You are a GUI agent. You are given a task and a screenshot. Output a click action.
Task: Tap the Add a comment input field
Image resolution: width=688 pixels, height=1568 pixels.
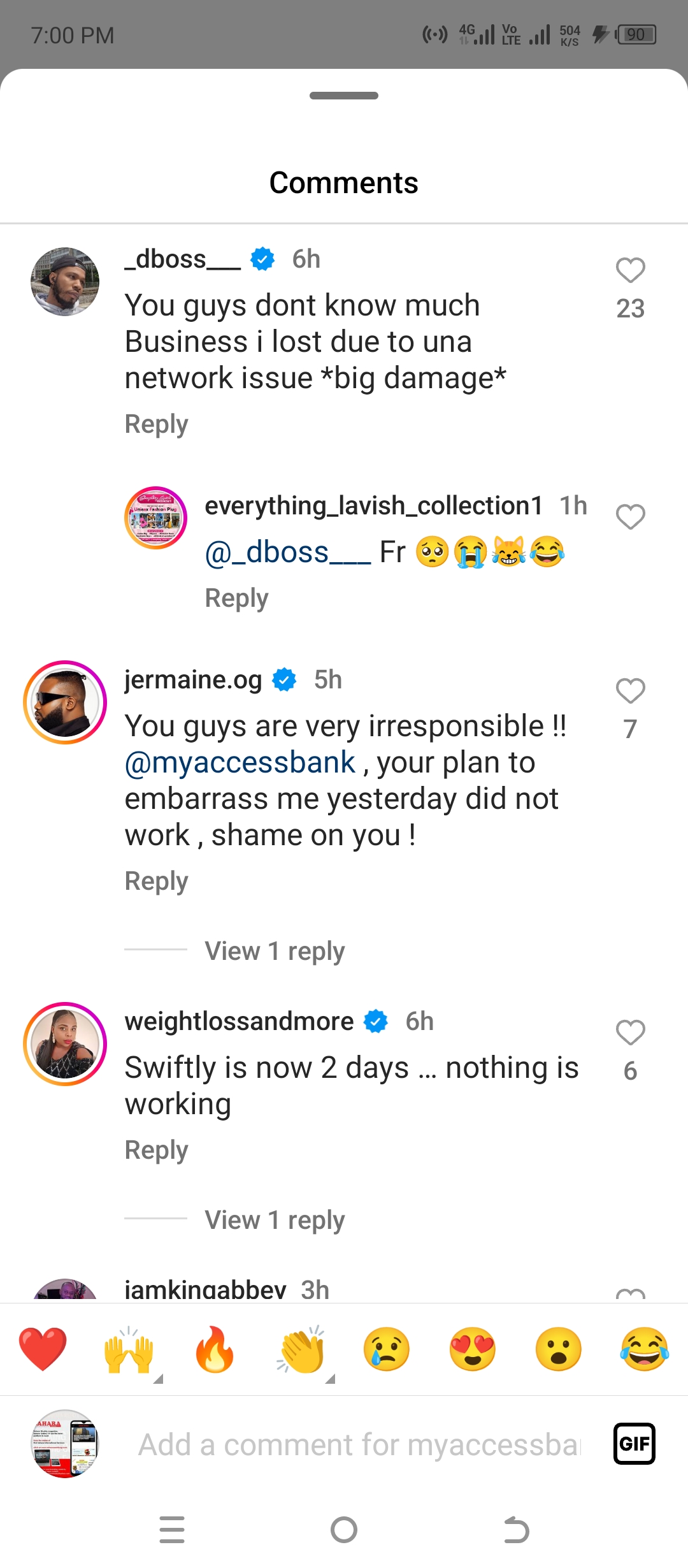(x=360, y=1445)
